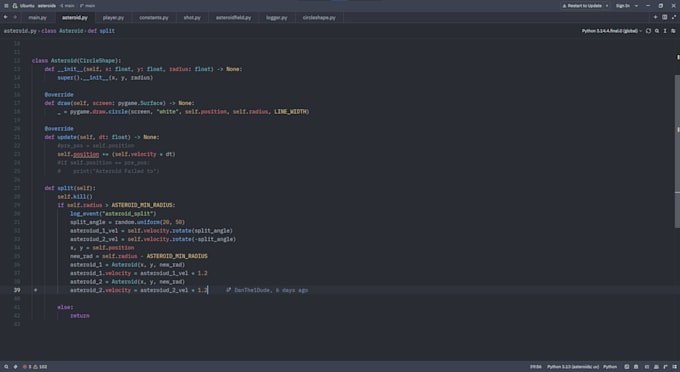Click the Sign In button
Viewport: 680px width, 372px height.
(x=623, y=6)
